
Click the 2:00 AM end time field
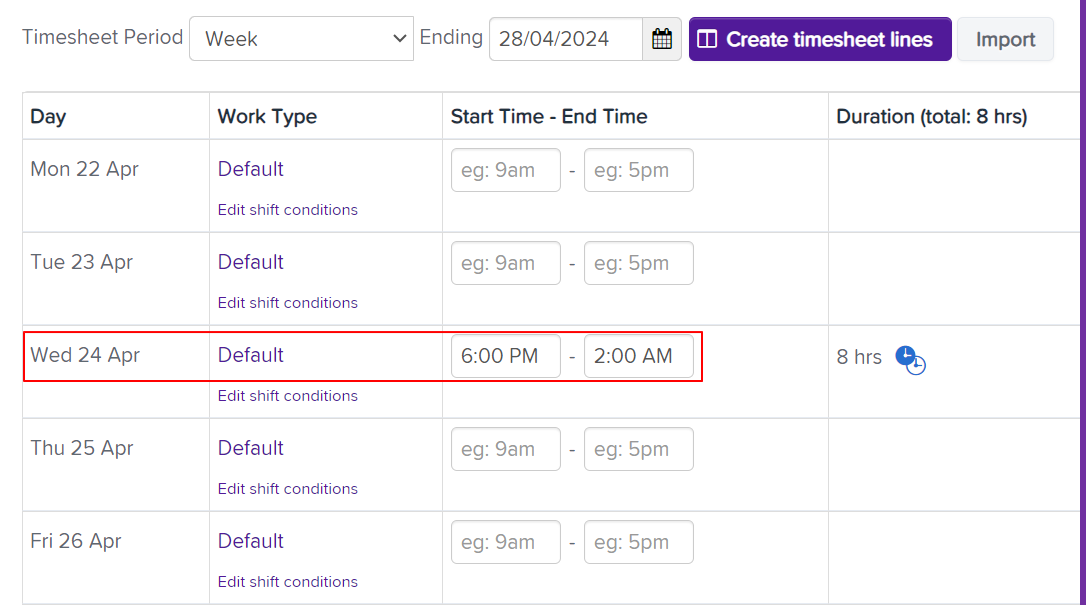click(x=639, y=356)
